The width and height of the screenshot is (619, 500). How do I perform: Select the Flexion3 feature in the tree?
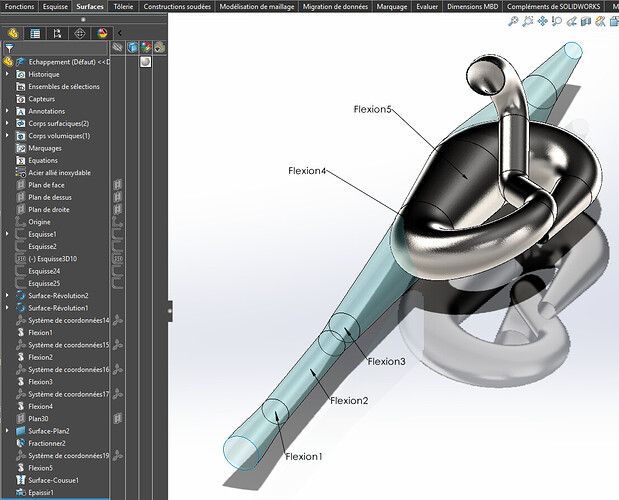pos(40,382)
